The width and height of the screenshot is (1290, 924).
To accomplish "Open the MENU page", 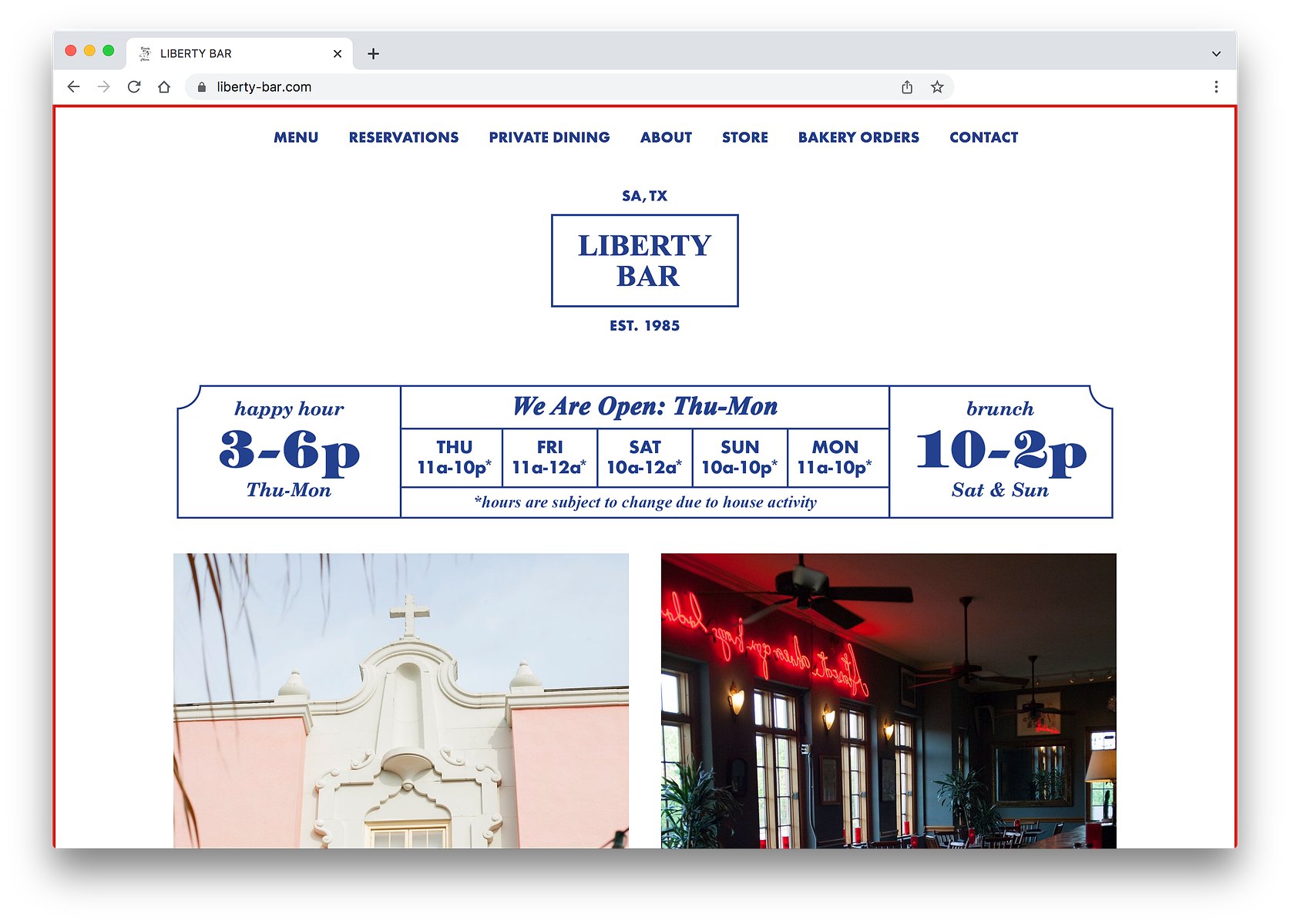I will 296,137.
